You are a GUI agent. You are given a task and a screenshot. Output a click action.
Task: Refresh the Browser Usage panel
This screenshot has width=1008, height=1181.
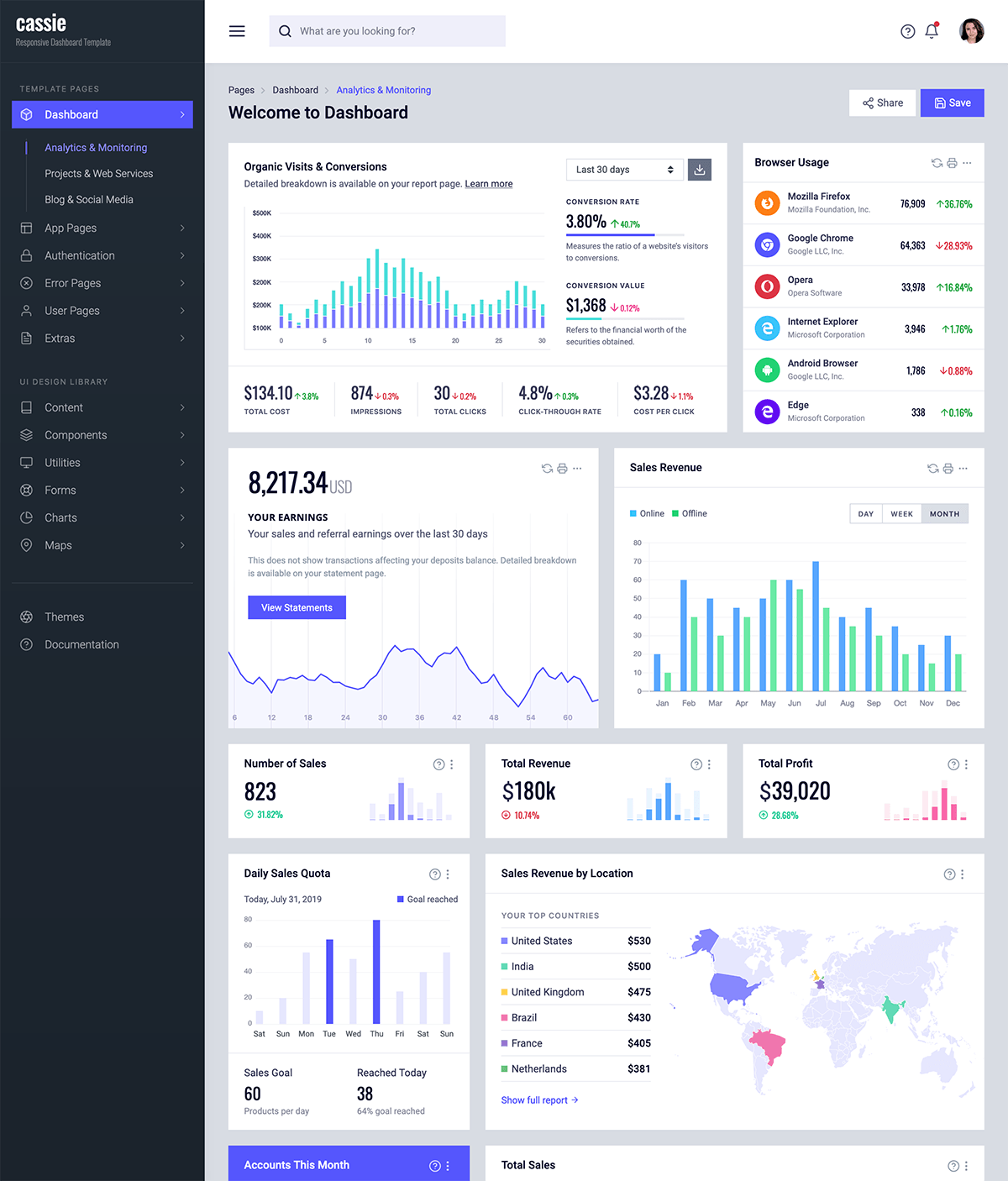[x=937, y=163]
